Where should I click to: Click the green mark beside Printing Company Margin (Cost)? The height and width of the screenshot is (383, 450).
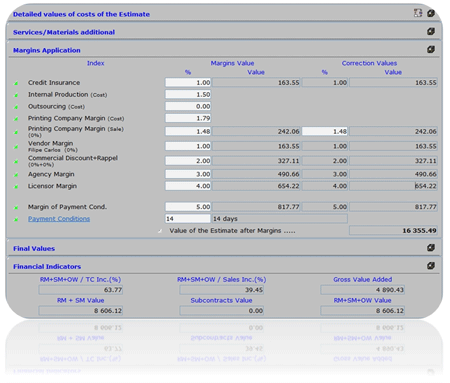(16, 119)
